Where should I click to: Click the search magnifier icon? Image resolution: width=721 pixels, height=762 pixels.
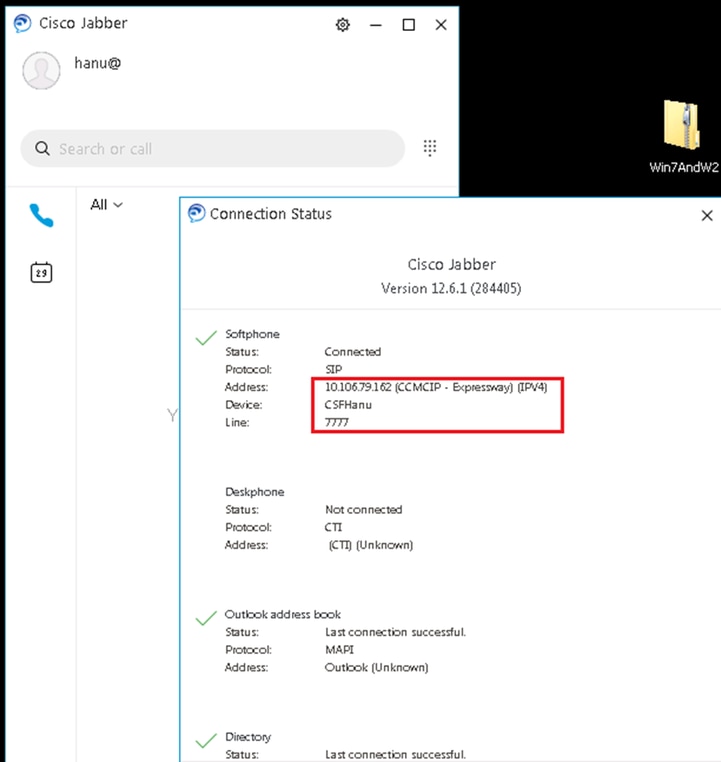click(x=42, y=148)
